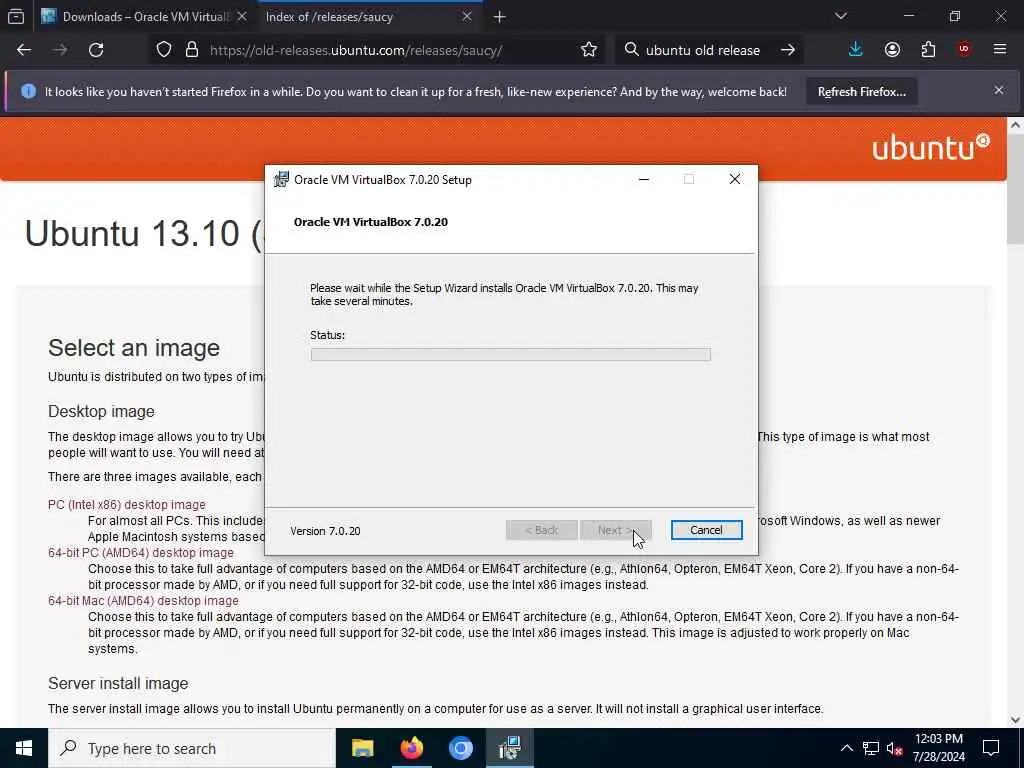Image resolution: width=1024 pixels, height=768 pixels.
Task: Open Chromium browser from taskbar
Action: 460,748
